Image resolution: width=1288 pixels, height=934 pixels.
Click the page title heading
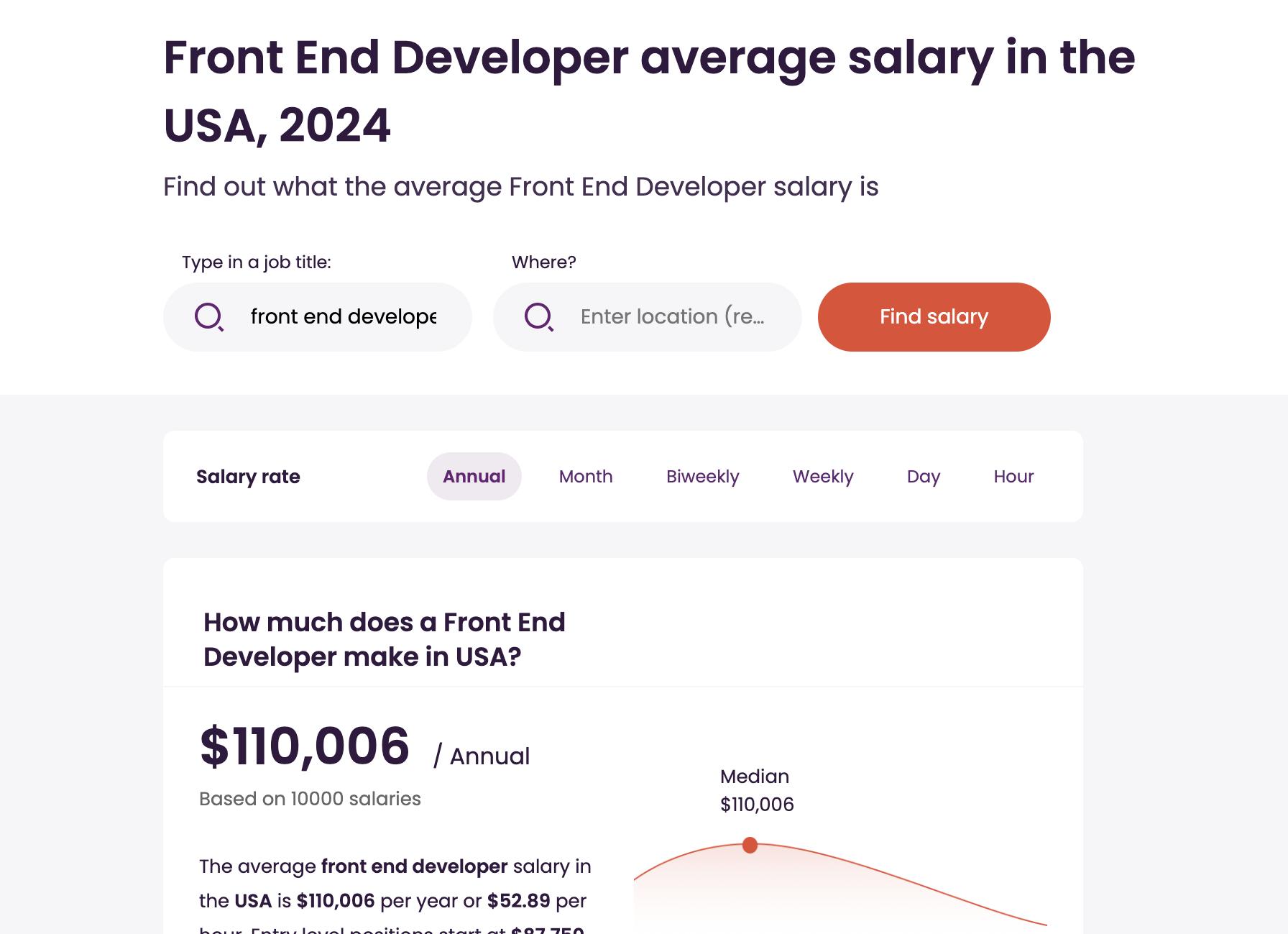pos(648,91)
